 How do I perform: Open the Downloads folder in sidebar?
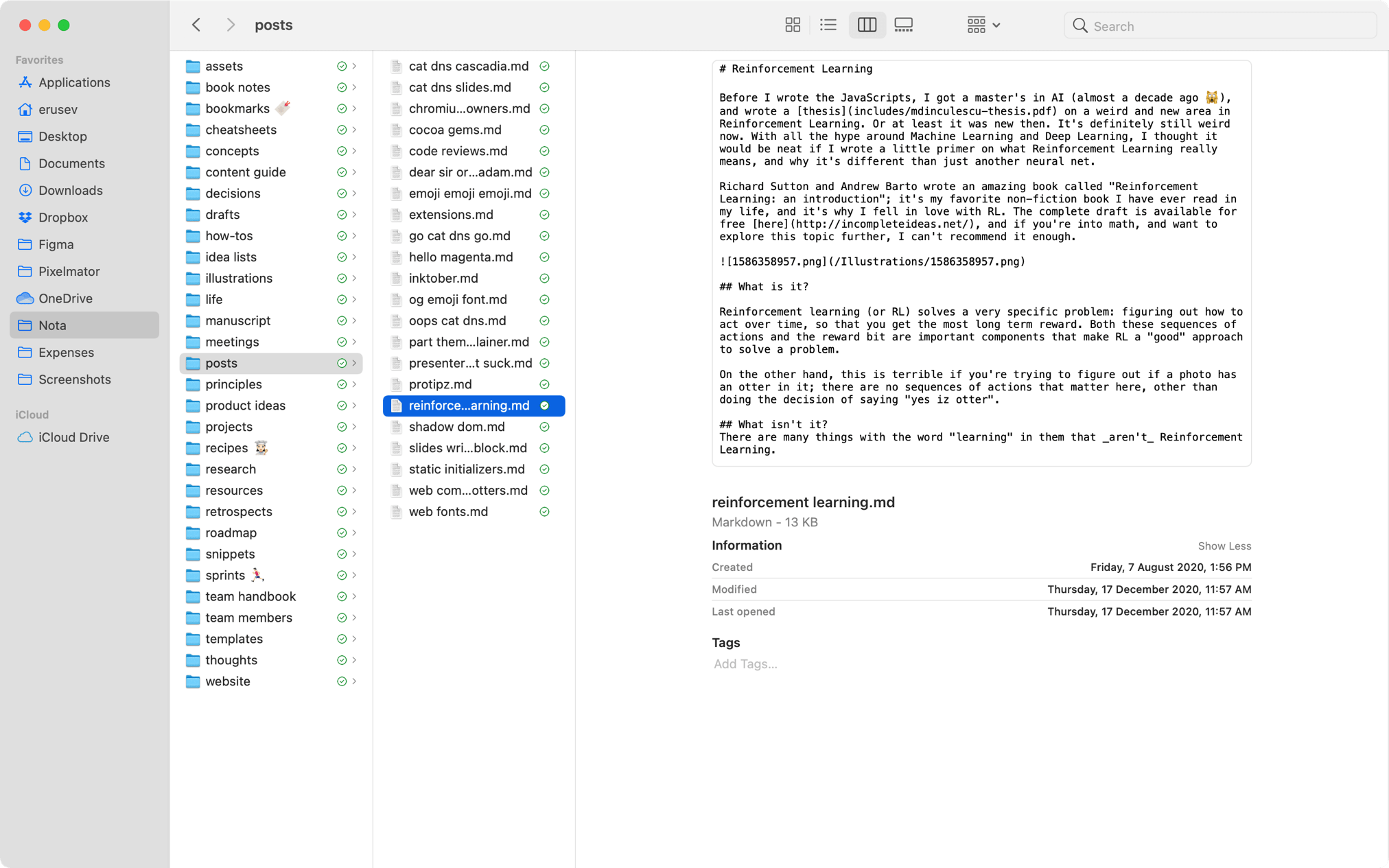tap(70, 190)
